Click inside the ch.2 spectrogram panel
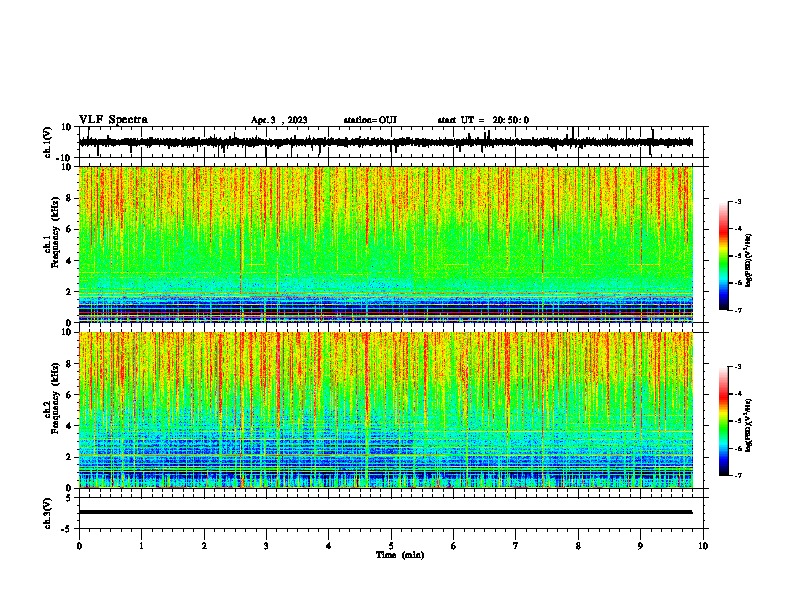 click(x=386, y=410)
